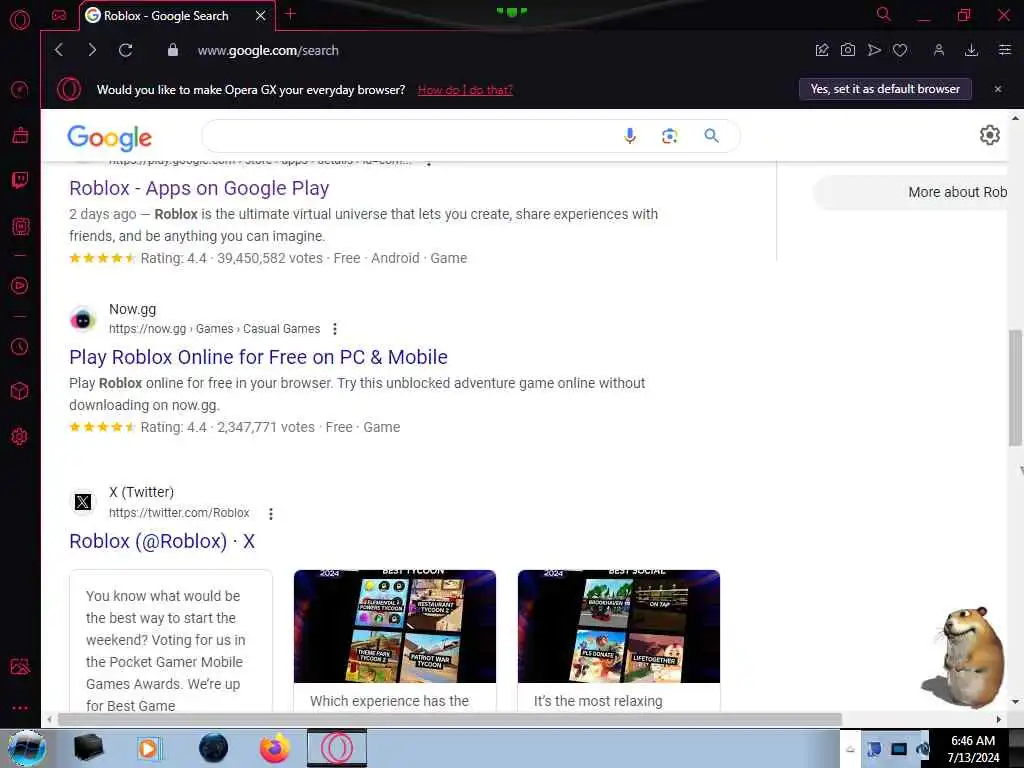Open 'Roblox - Apps on Google Play' result
Screen dimensions: 1024x768
tap(199, 188)
